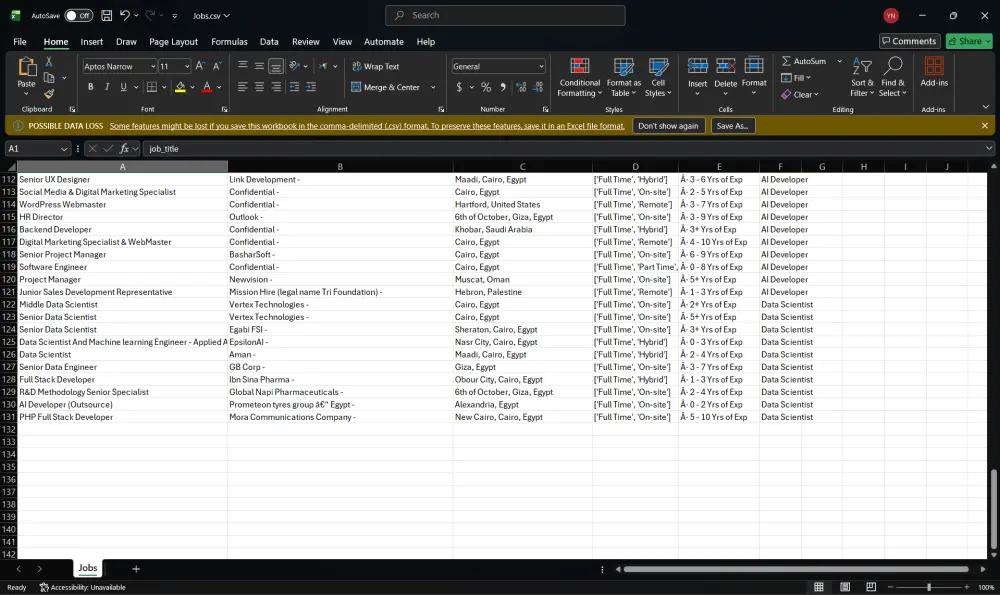
Task: Open the font name dropdown Aptos Narrow
Action: pyautogui.click(x=152, y=66)
